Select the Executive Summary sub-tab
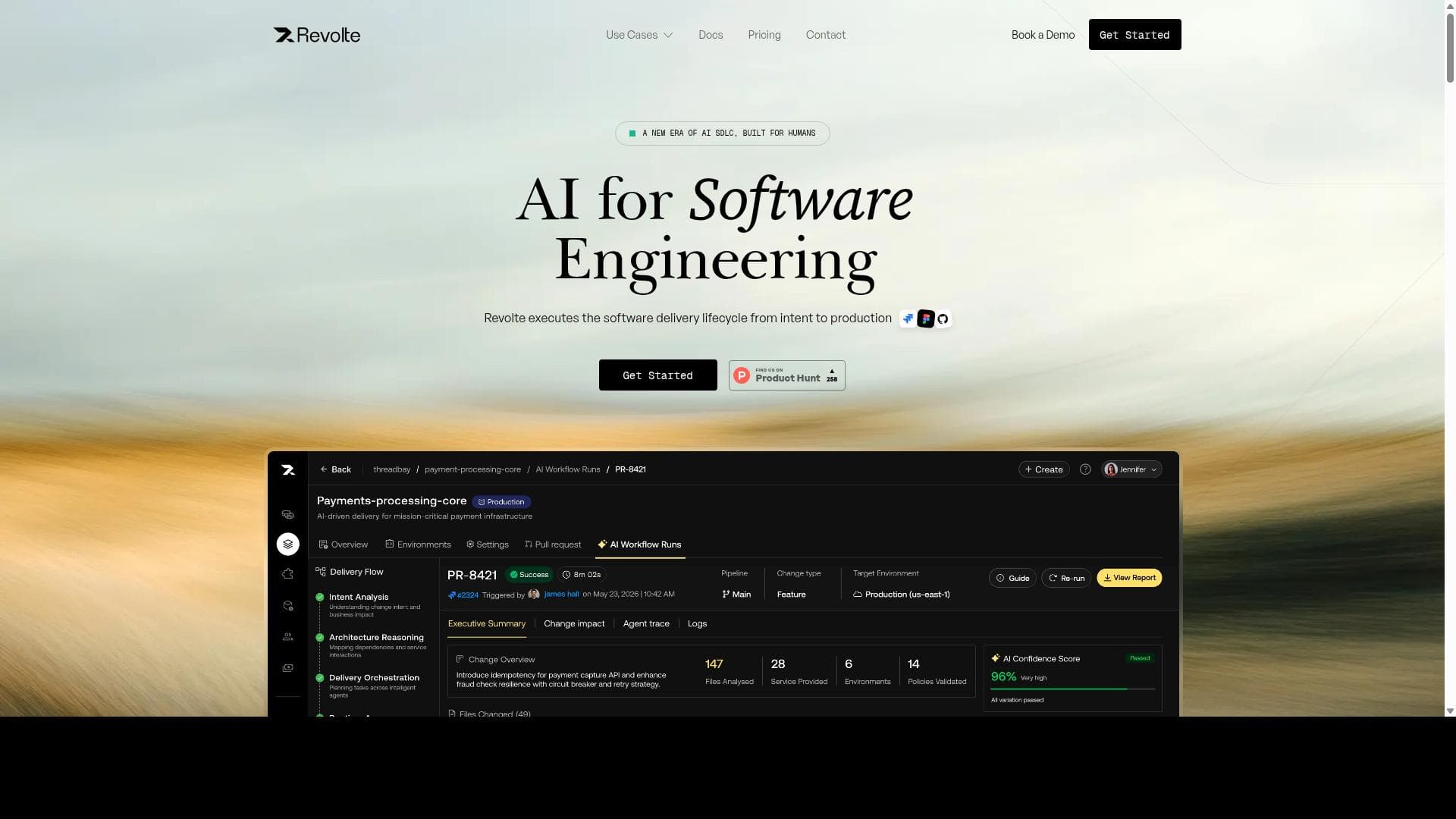Screen dimensions: 1456x819 [x=487, y=623]
